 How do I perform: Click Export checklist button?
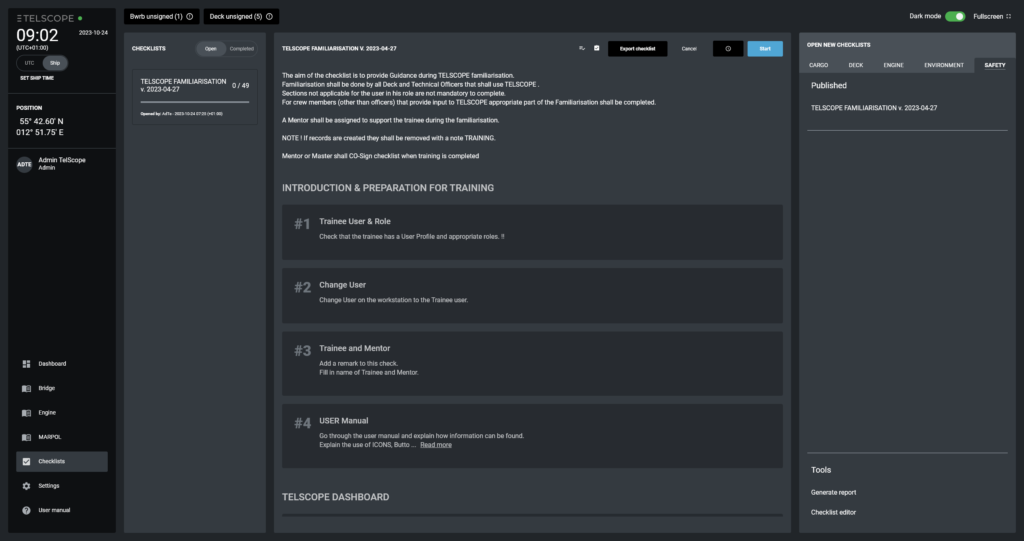point(636,48)
